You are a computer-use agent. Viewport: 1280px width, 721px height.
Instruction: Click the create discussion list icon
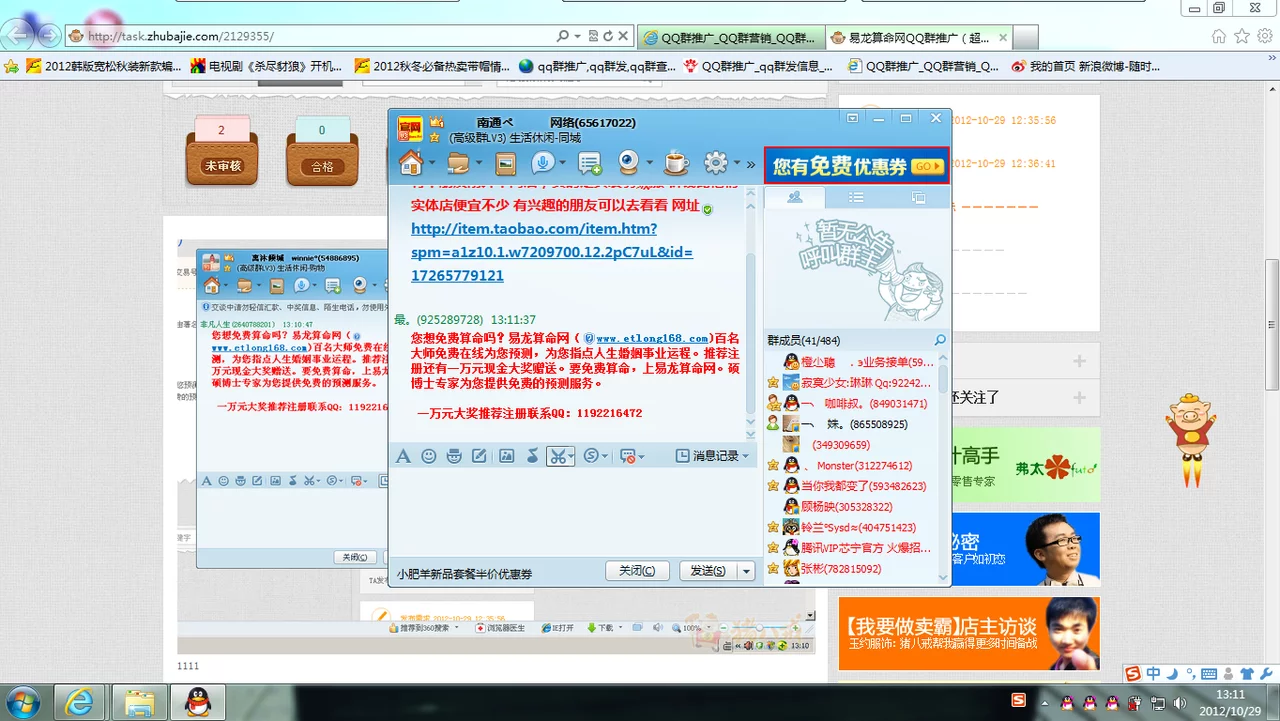590,163
